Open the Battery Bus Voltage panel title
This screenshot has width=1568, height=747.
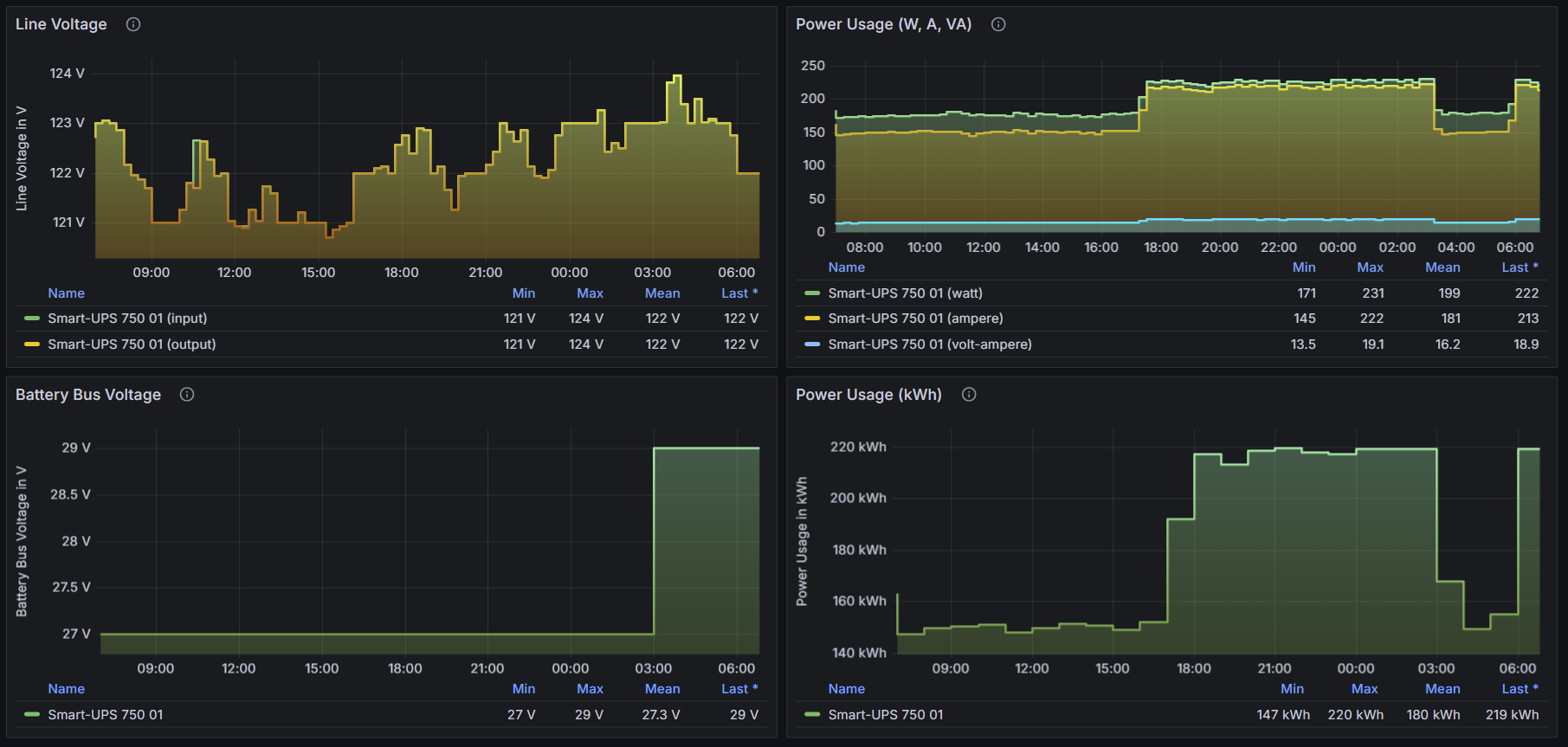coord(88,395)
